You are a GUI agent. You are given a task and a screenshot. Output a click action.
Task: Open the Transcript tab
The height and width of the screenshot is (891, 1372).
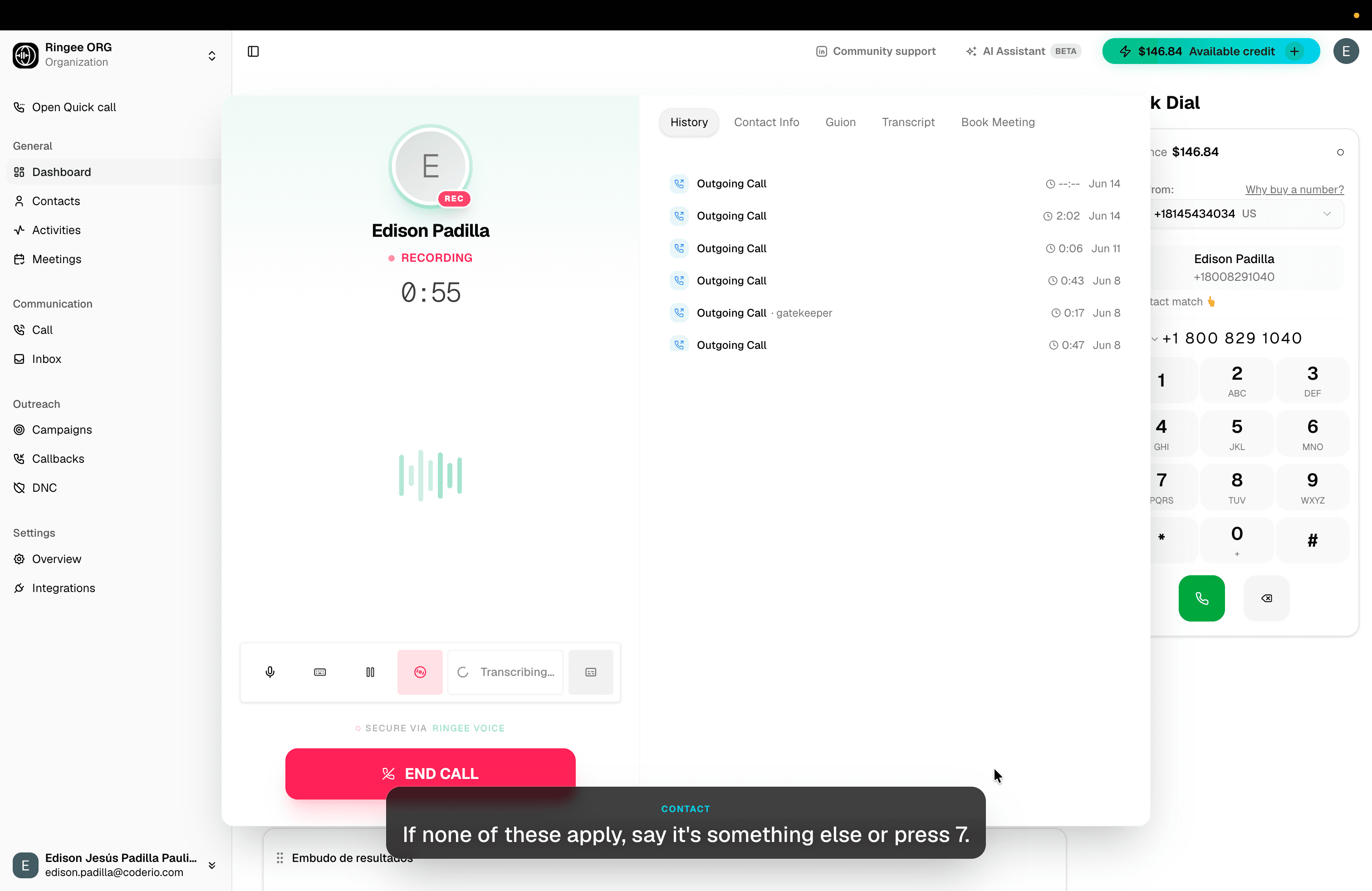point(908,122)
